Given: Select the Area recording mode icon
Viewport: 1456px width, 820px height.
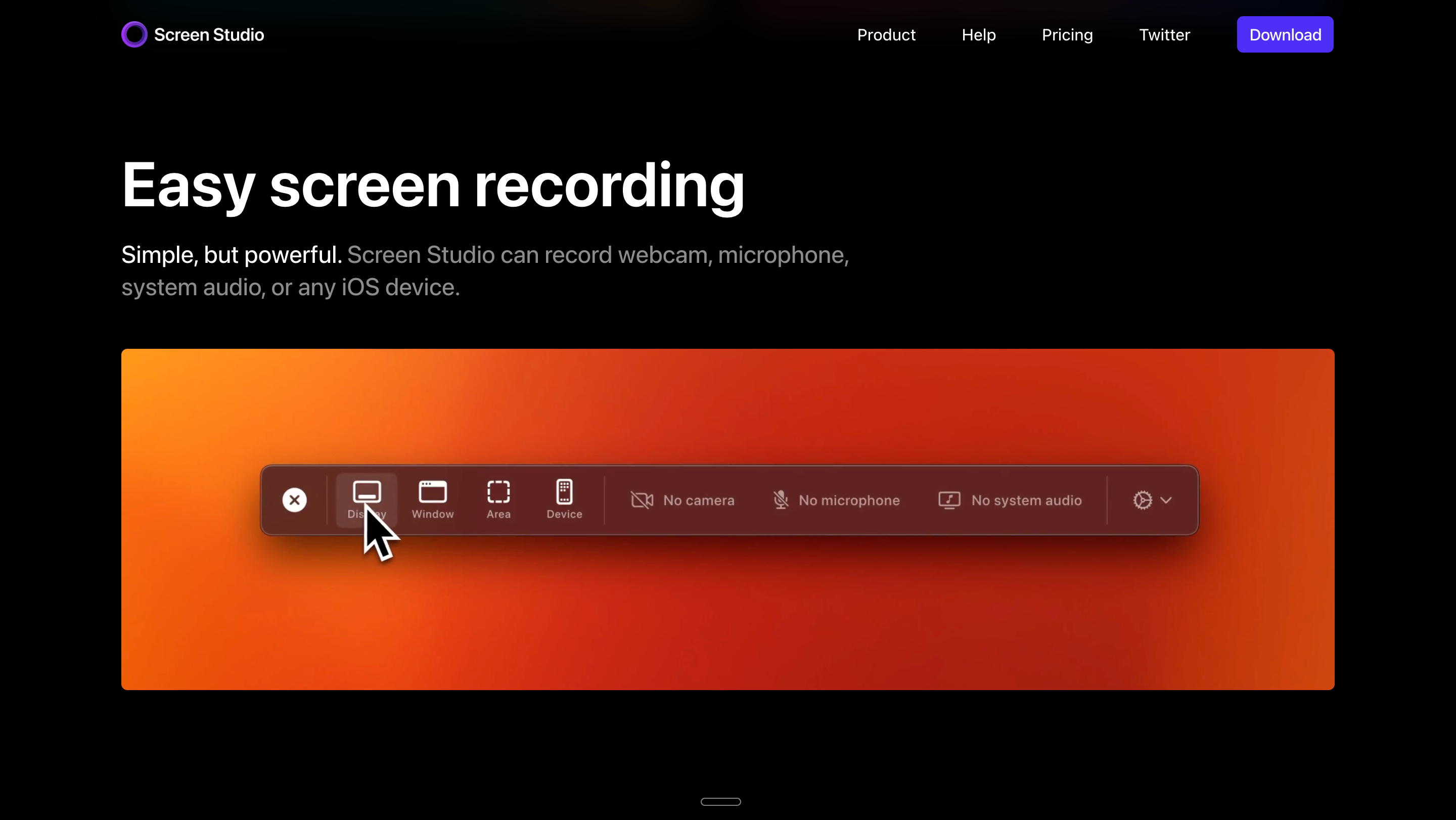Looking at the screenshot, I should [498, 492].
